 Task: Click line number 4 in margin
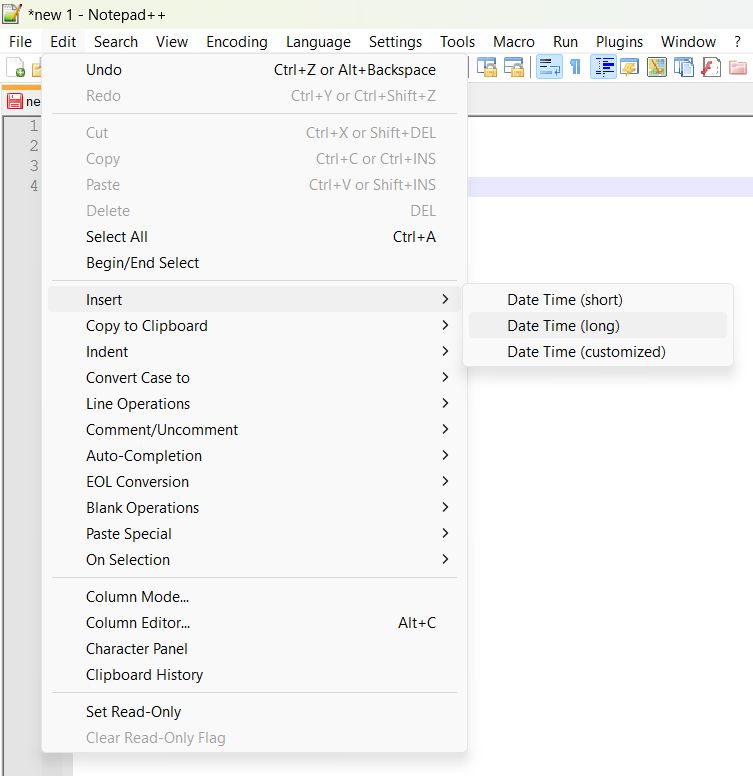33,186
